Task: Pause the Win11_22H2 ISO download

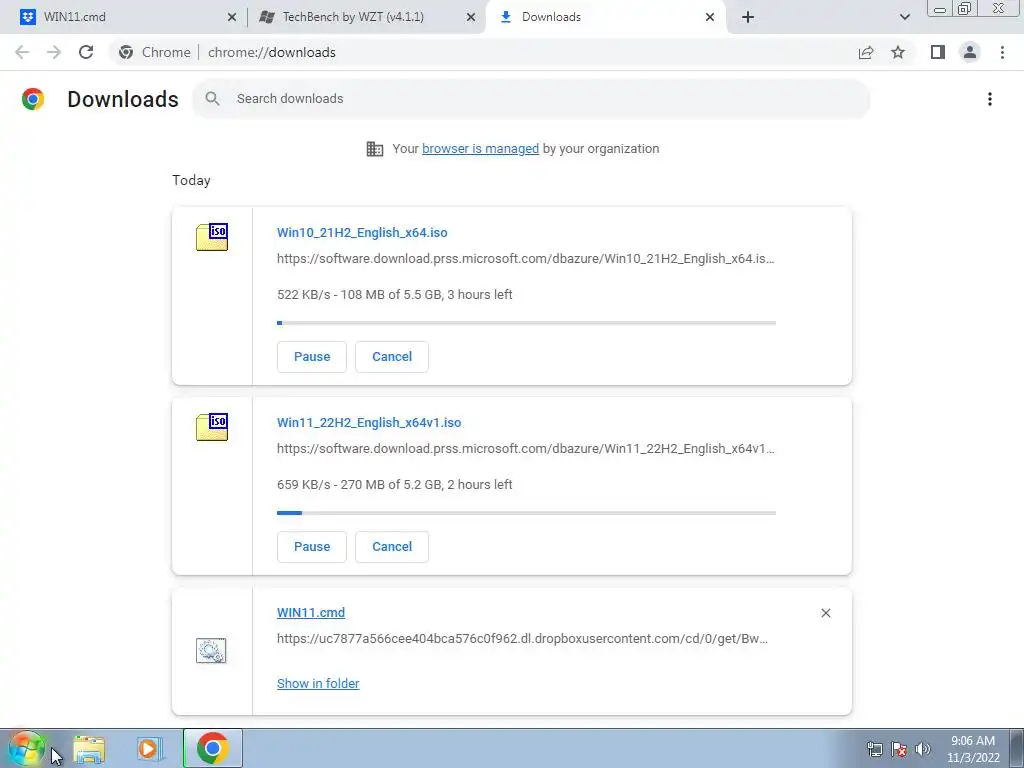Action: point(312,547)
